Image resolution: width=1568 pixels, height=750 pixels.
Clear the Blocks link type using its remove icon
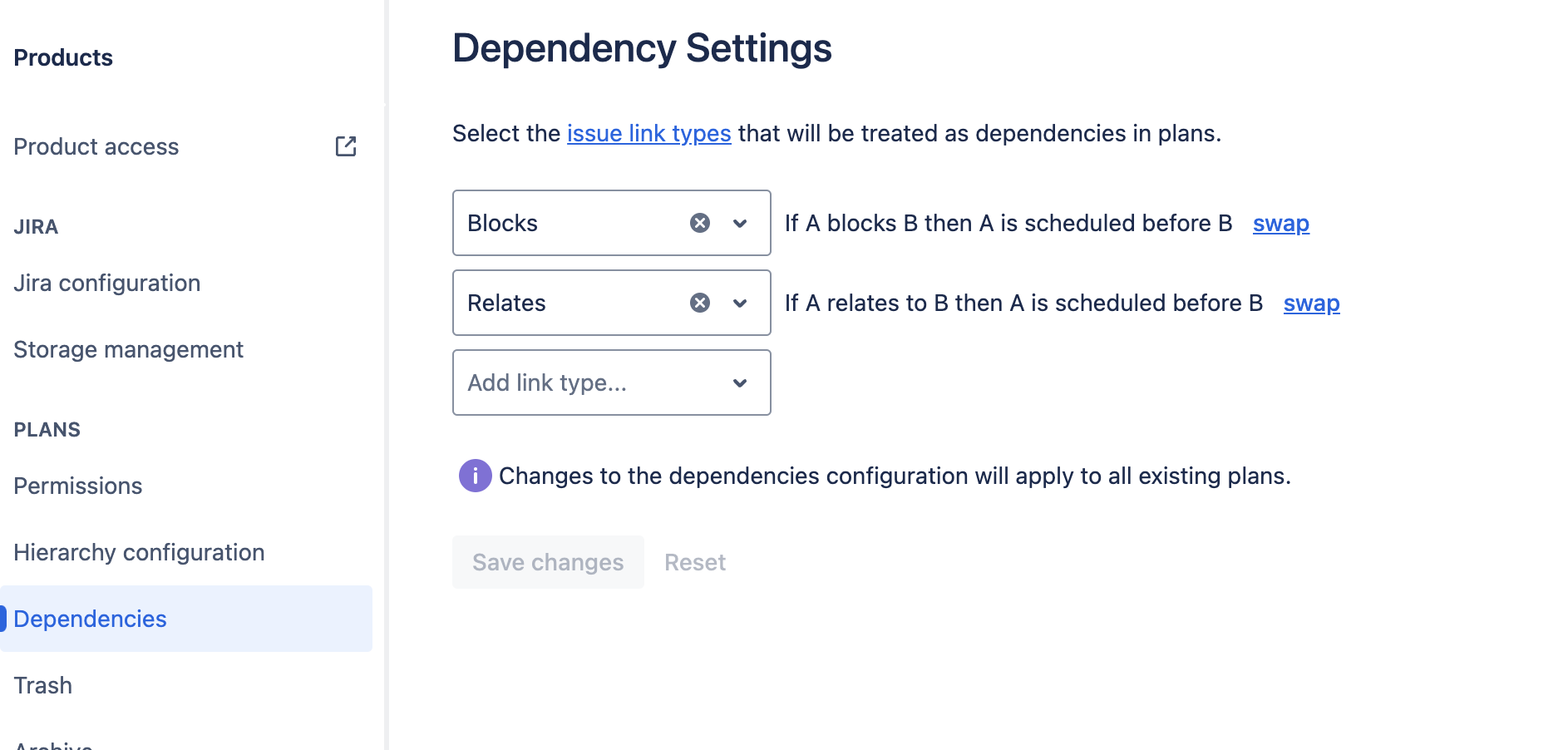click(700, 223)
